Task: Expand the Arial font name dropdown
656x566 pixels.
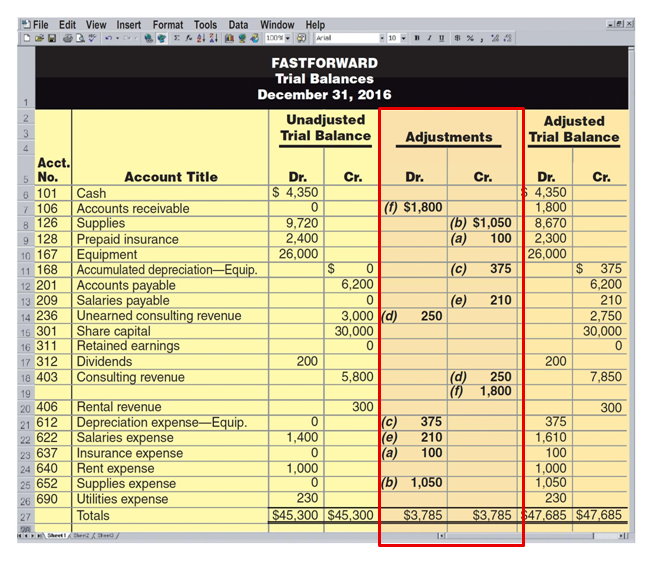Action: [x=382, y=38]
